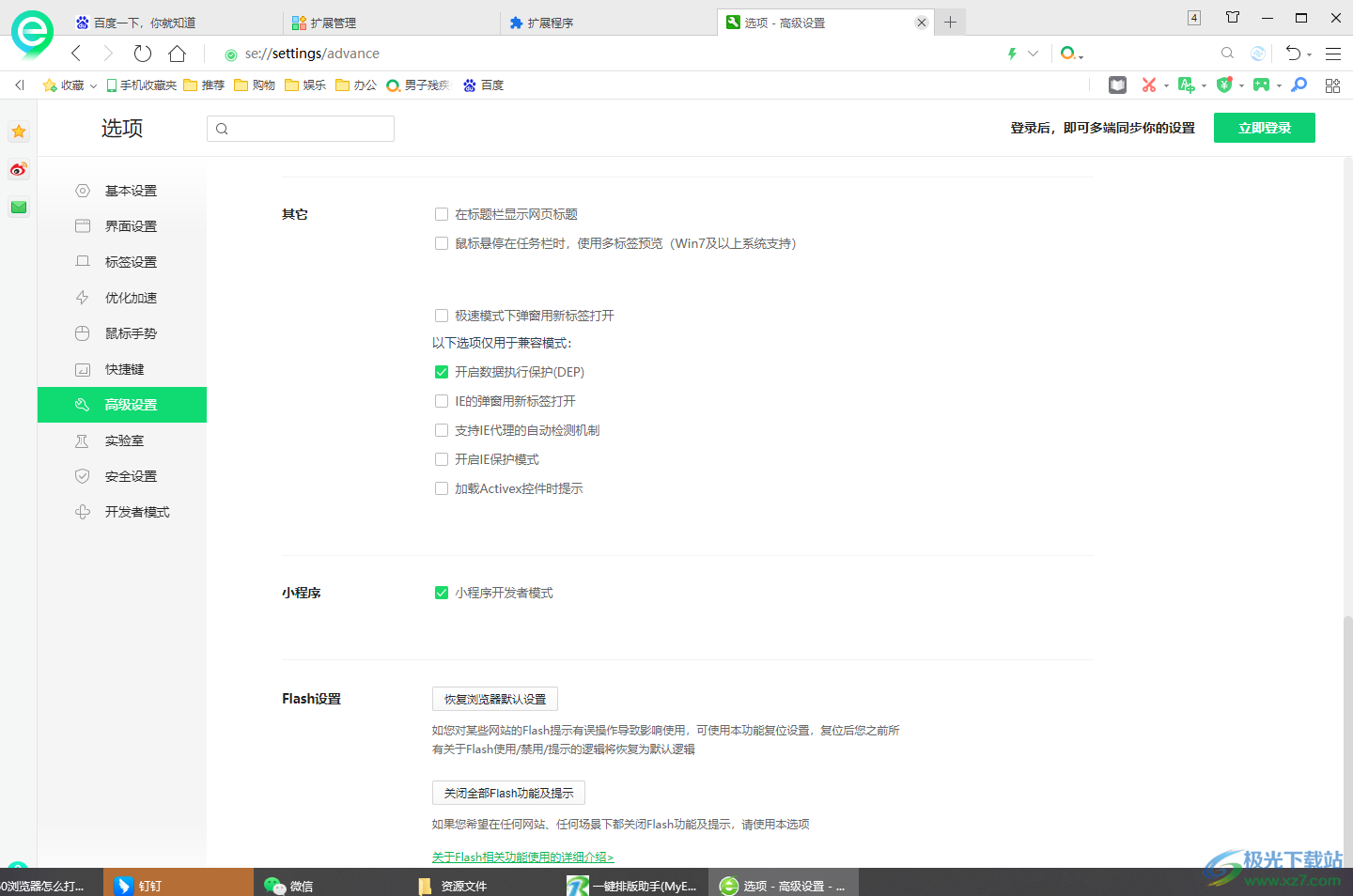The image size is (1353, 896).
Task: Enable 支持IE代理的自动检测机制 checkbox
Action: click(x=442, y=430)
